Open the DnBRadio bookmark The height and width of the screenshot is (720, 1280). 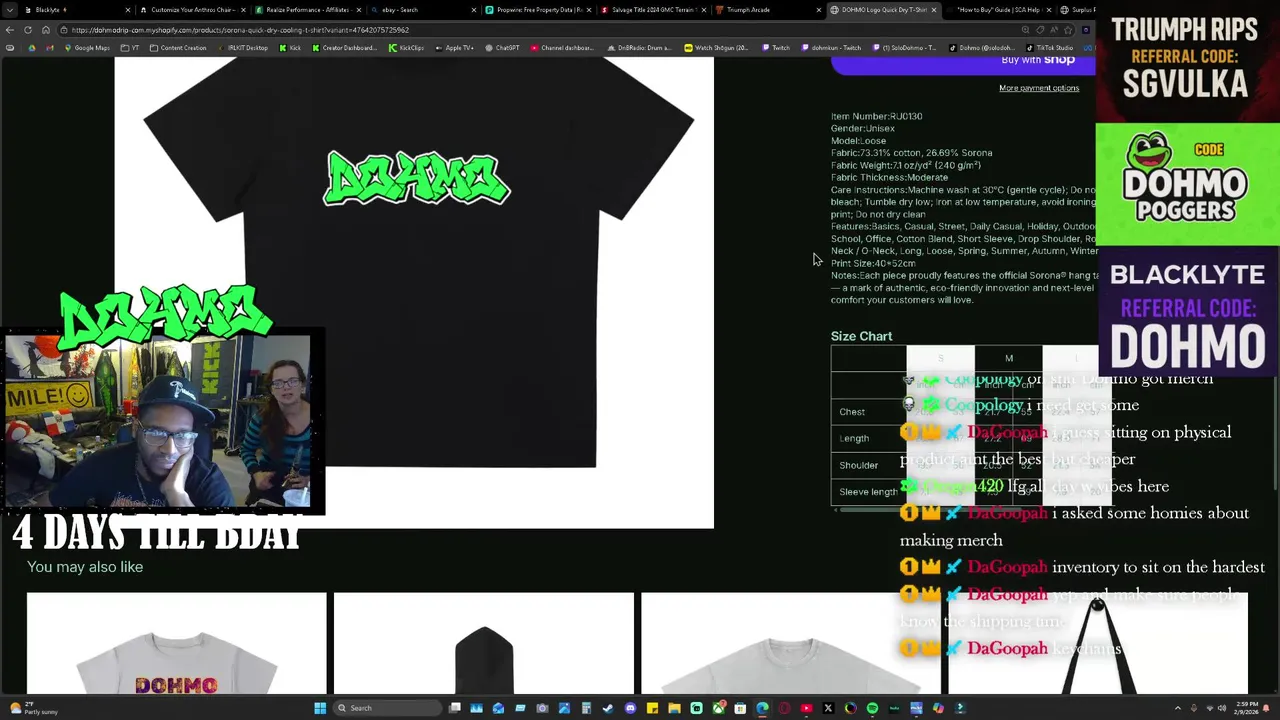640,48
